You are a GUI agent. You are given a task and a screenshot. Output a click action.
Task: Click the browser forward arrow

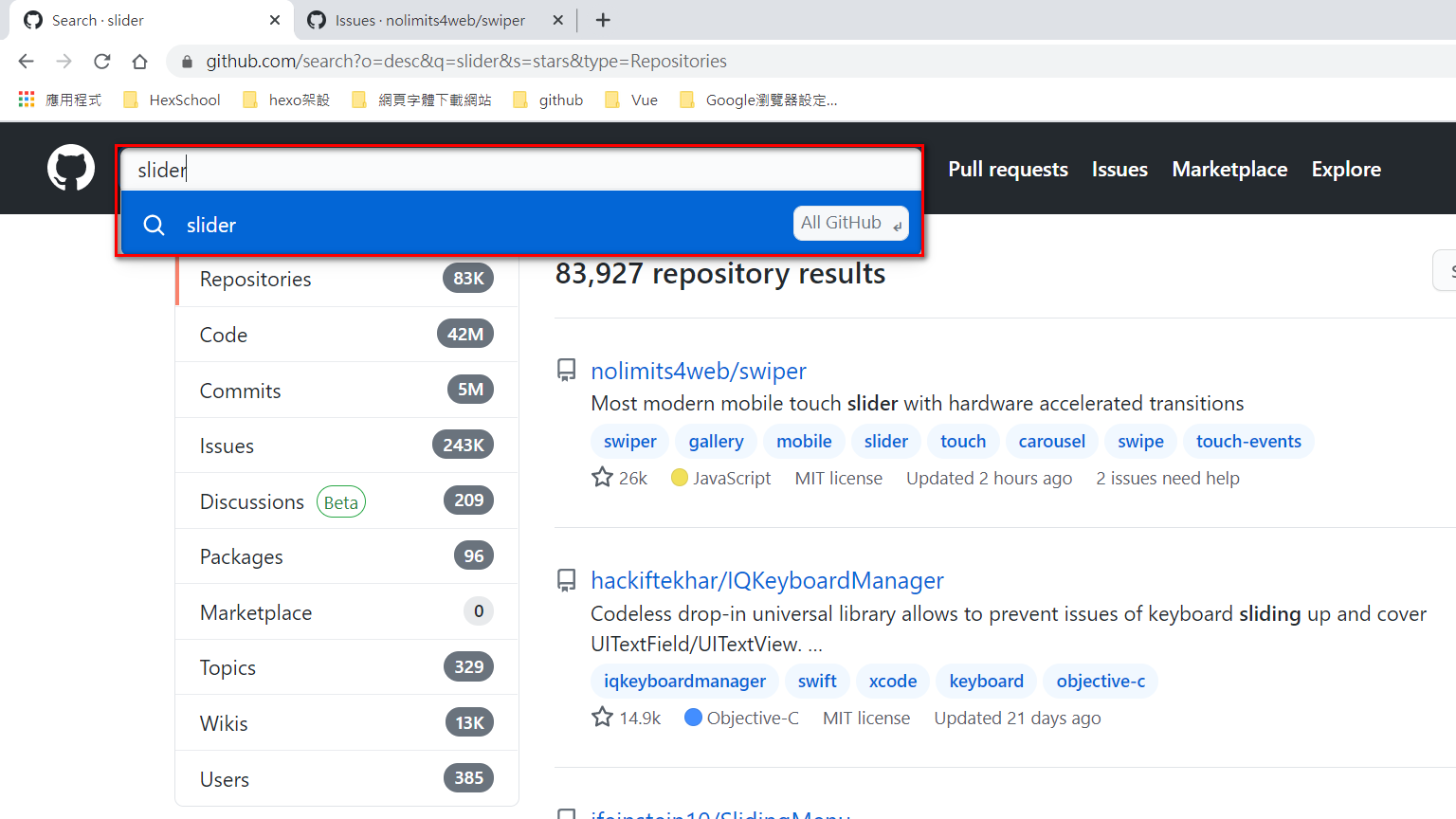[64, 62]
